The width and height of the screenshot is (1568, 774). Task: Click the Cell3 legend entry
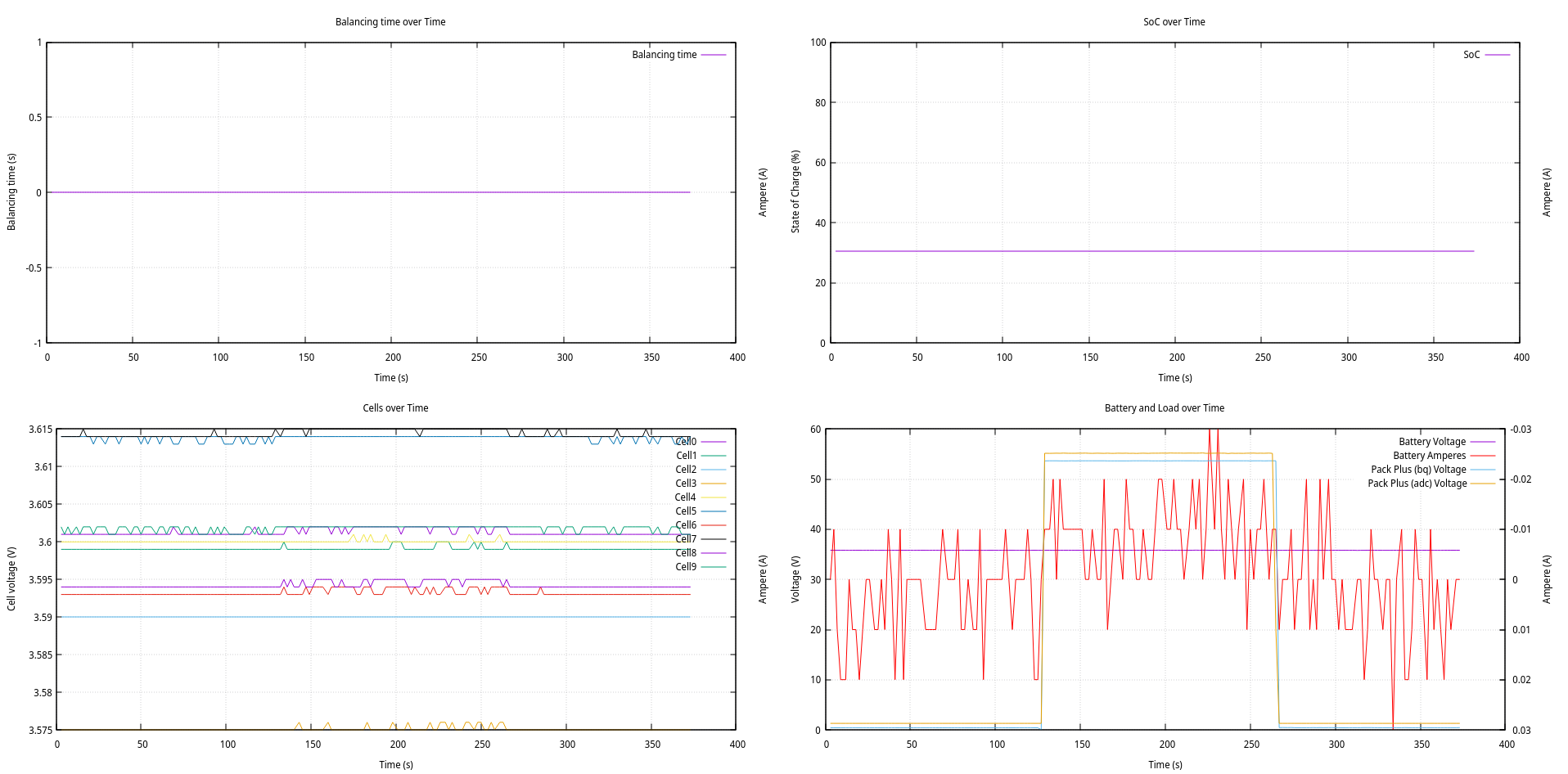pyautogui.click(x=686, y=484)
